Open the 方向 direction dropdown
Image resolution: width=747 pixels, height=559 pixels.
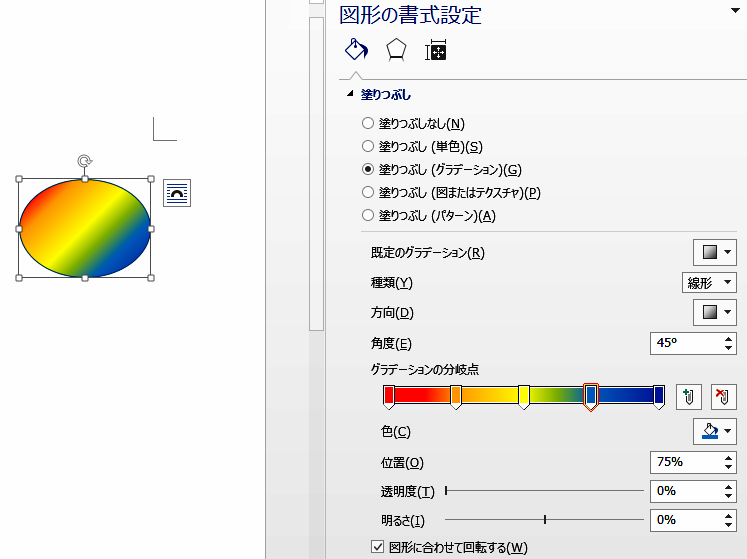(x=715, y=313)
